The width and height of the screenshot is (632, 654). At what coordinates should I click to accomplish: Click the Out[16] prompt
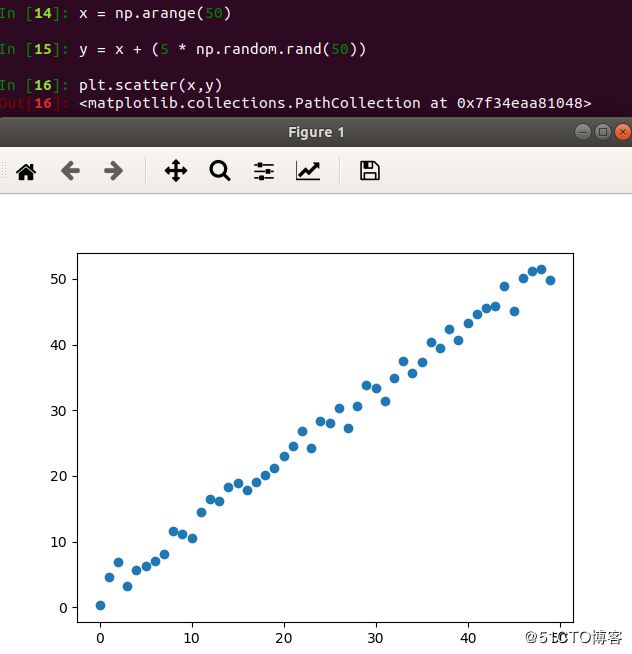(34, 103)
